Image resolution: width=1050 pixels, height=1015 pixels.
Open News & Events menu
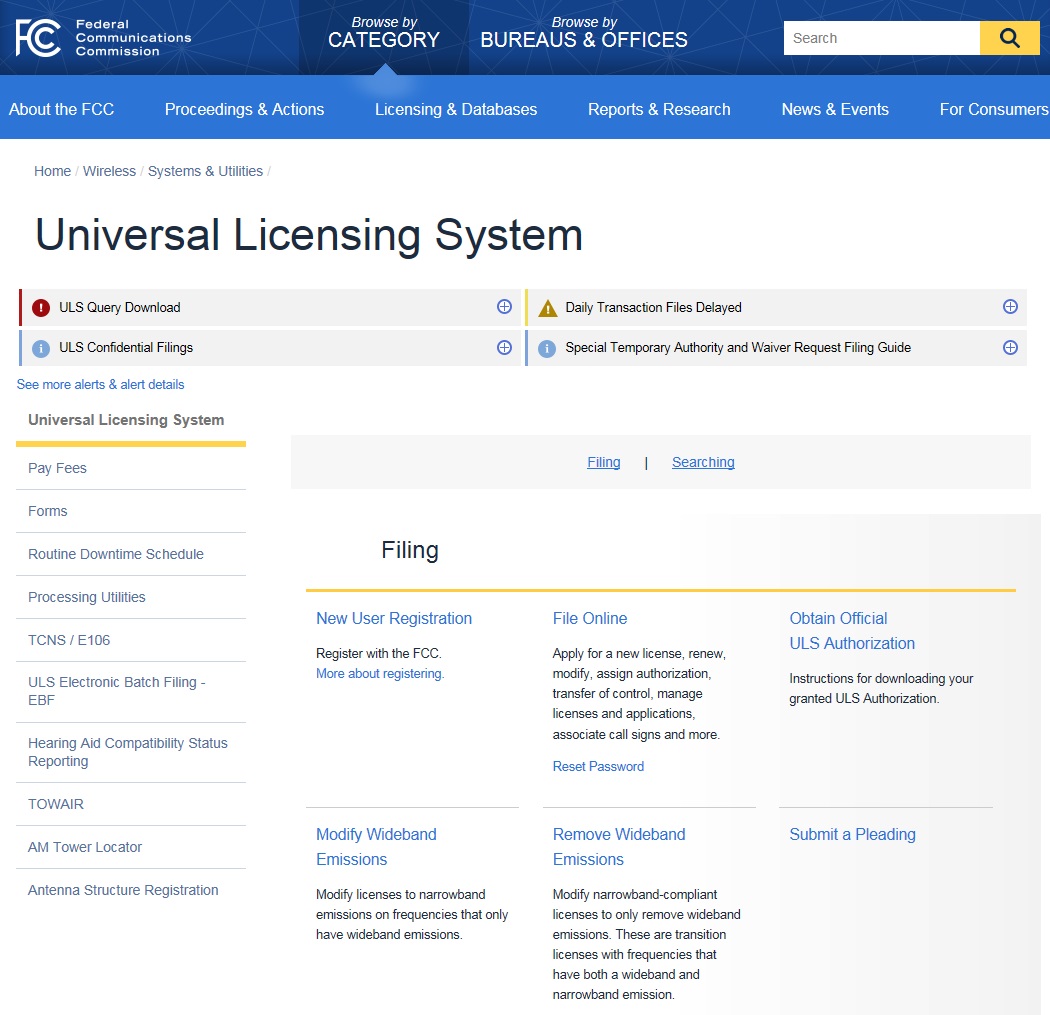(835, 109)
